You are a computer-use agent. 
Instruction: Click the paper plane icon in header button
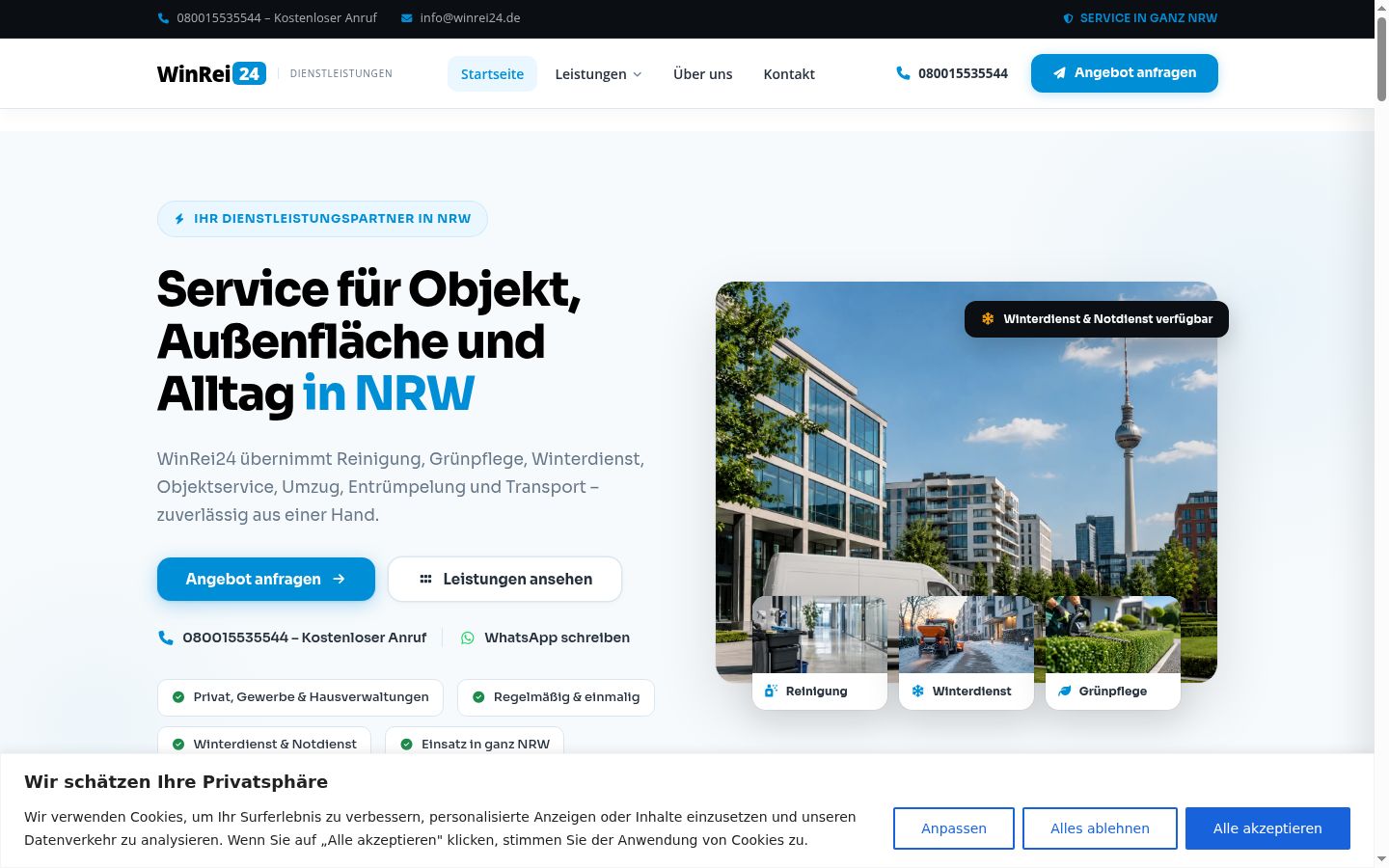pyautogui.click(x=1059, y=73)
